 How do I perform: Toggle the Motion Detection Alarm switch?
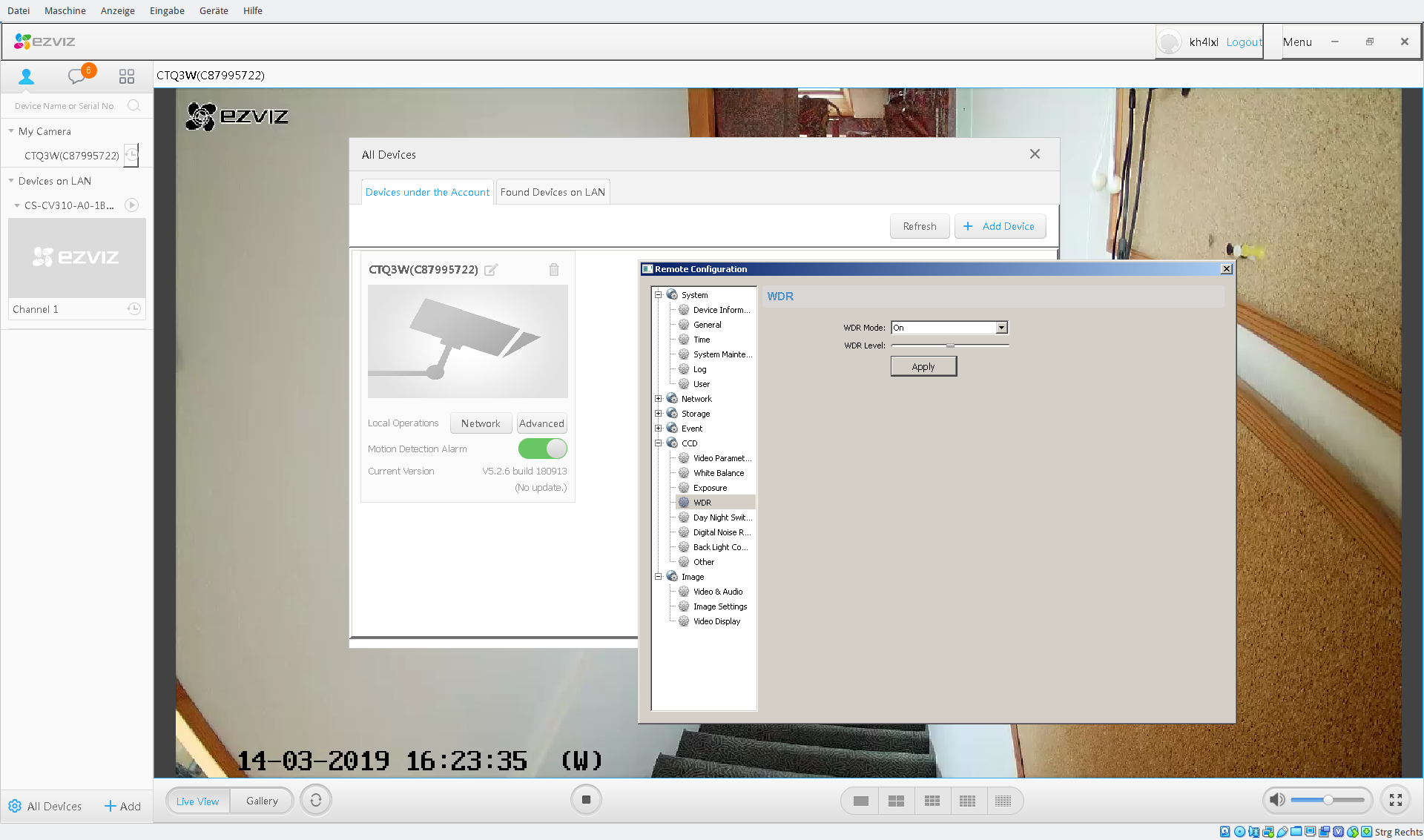tap(542, 449)
